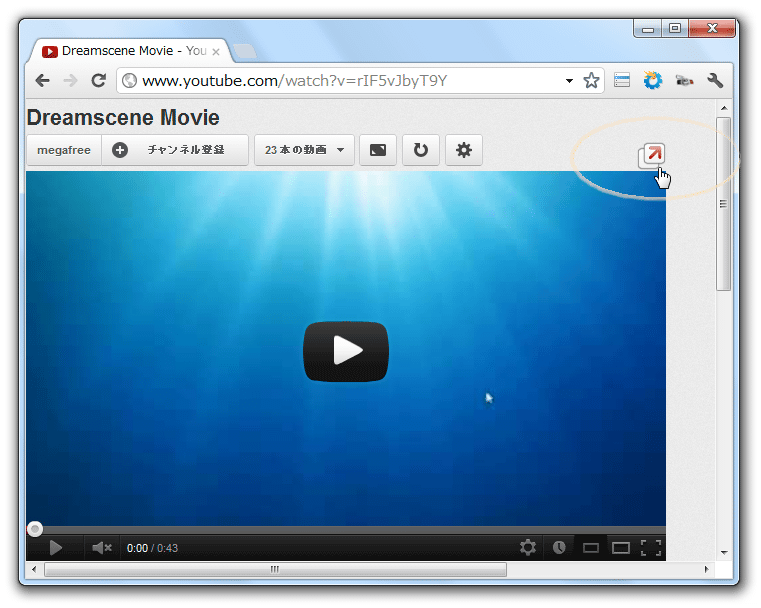
Task: Open a new tab with the blank tab button
Action: point(245,51)
